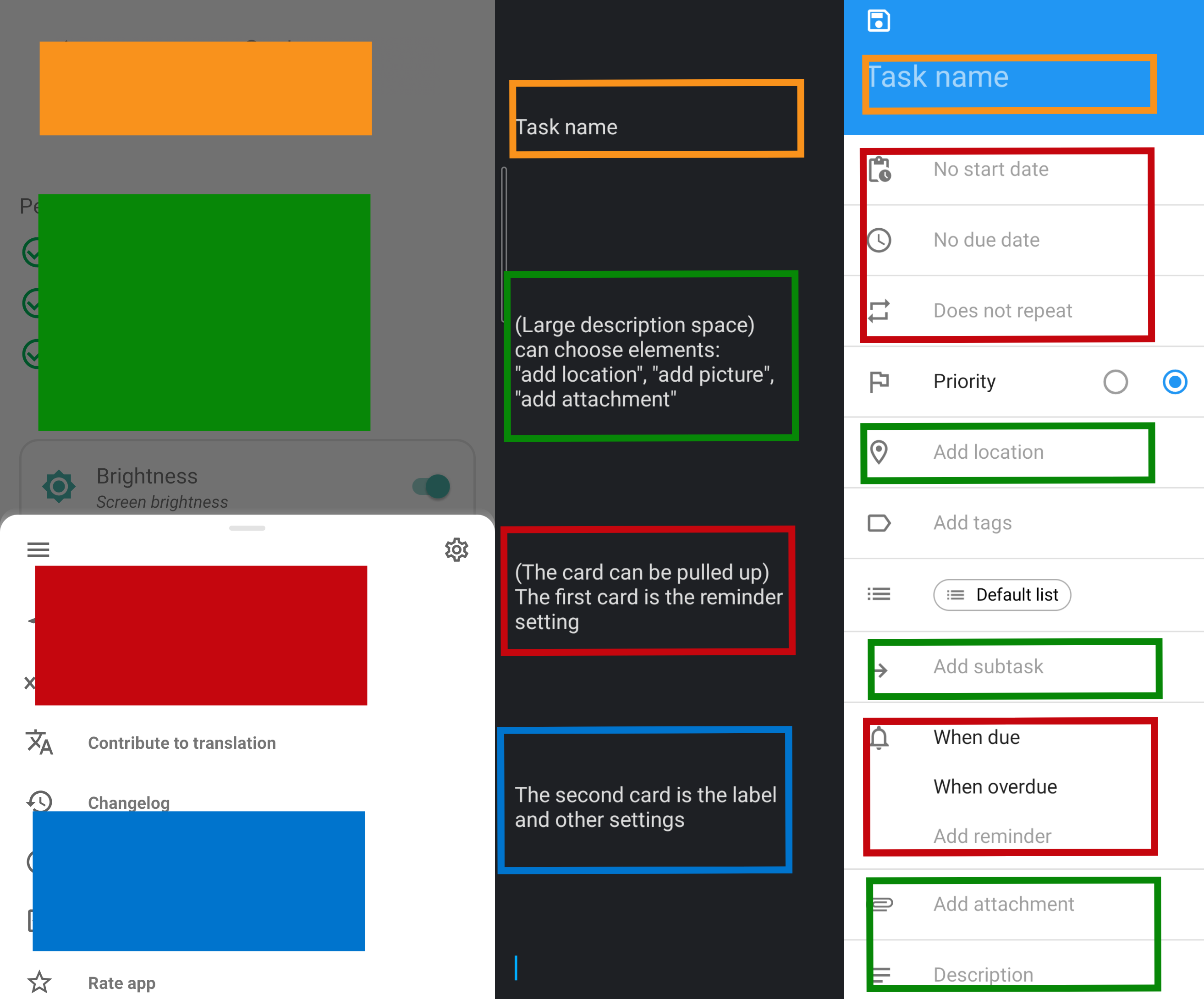The width and height of the screenshot is (1204, 999).
Task: Select the blue filled Priority radio button
Action: [1175, 382]
